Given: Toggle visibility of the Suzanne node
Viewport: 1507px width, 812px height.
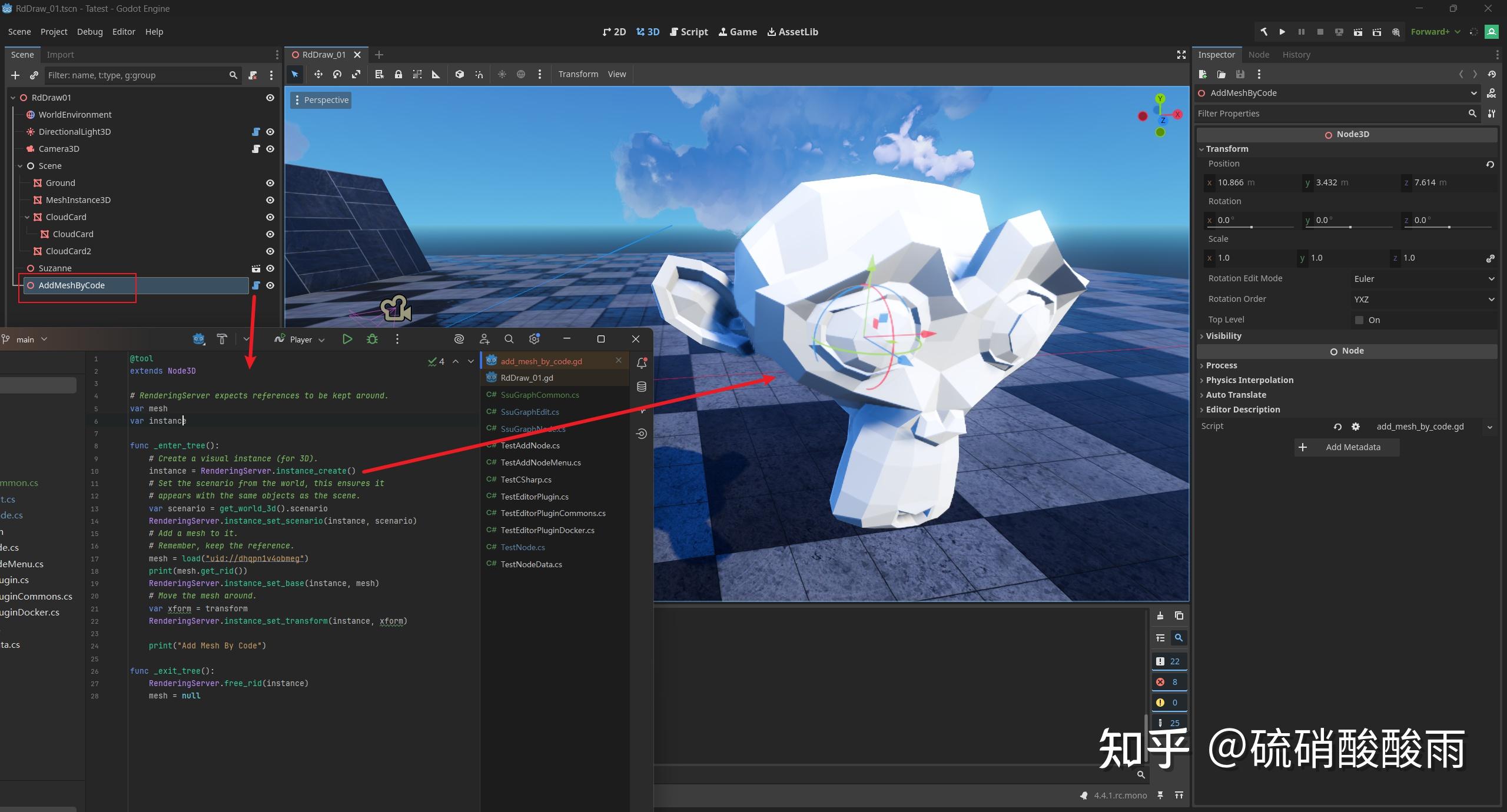Looking at the screenshot, I should click(x=270, y=268).
